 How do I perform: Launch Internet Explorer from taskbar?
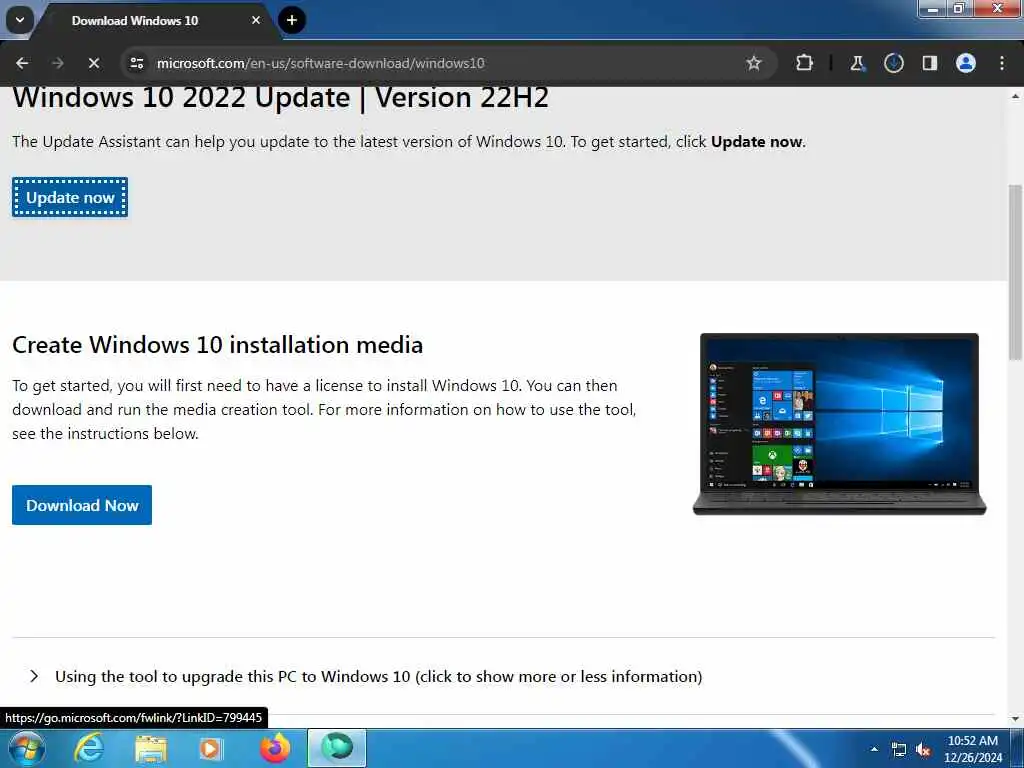tap(88, 748)
